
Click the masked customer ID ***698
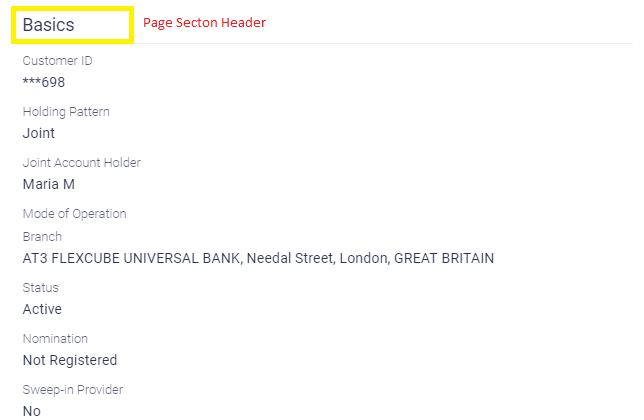44,82
